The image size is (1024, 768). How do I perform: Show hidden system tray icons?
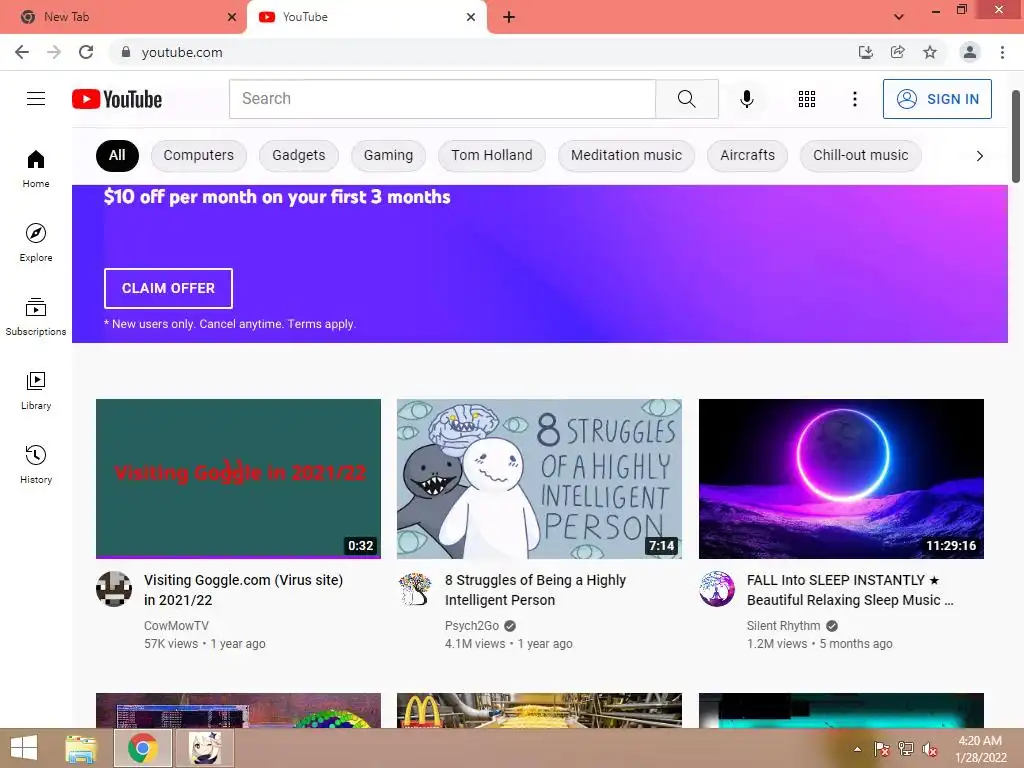coord(857,749)
